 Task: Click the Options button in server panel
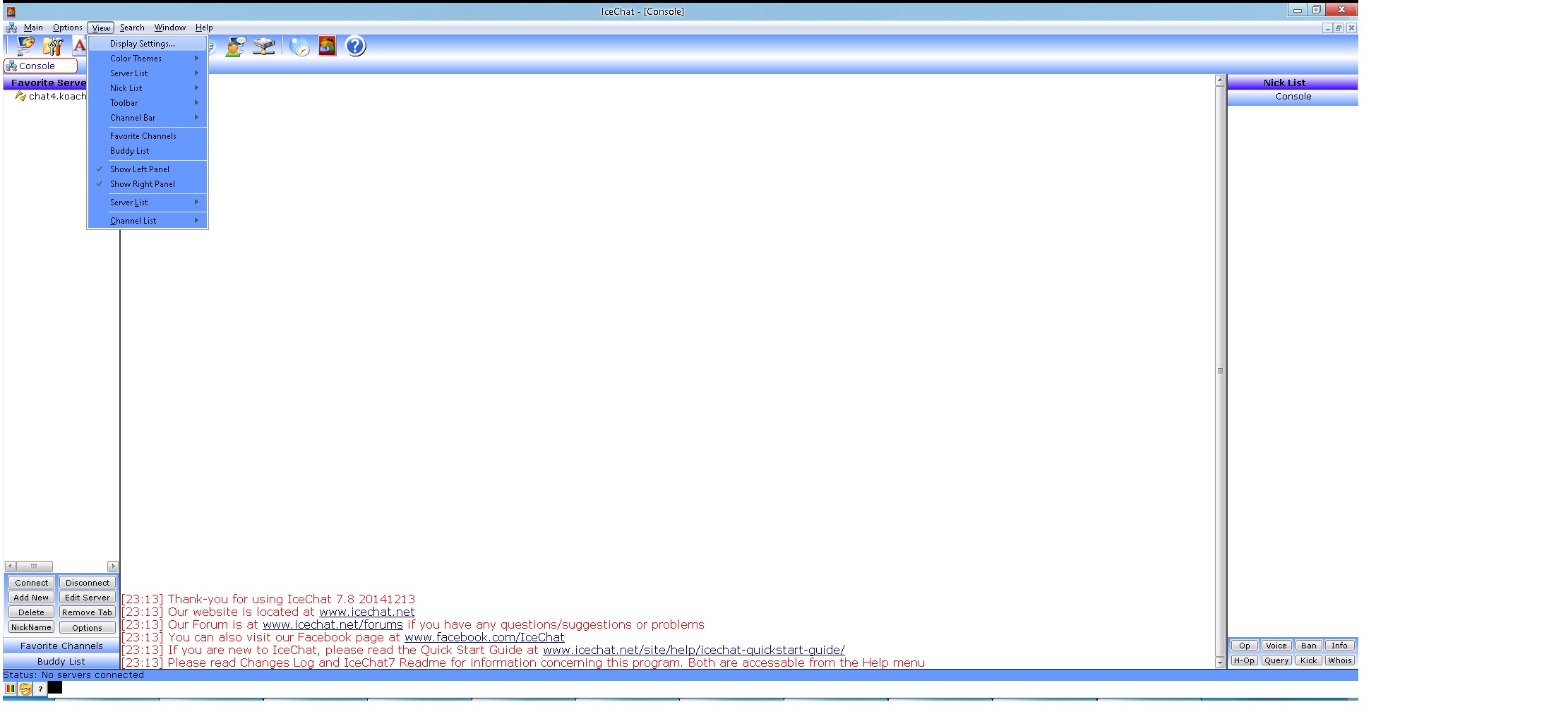tap(88, 628)
